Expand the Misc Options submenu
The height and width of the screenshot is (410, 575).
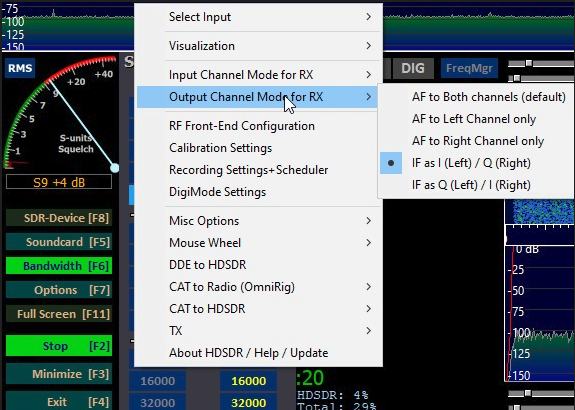[x=258, y=221]
